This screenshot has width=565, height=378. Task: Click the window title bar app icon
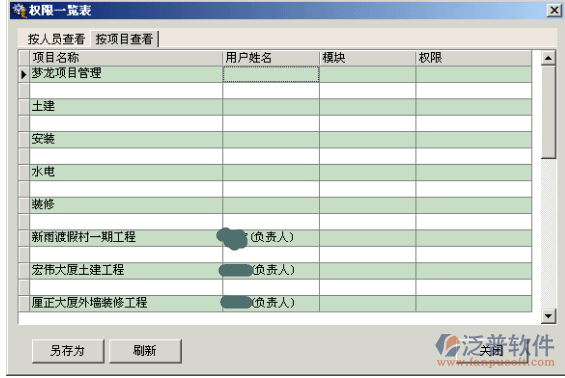(19, 10)
